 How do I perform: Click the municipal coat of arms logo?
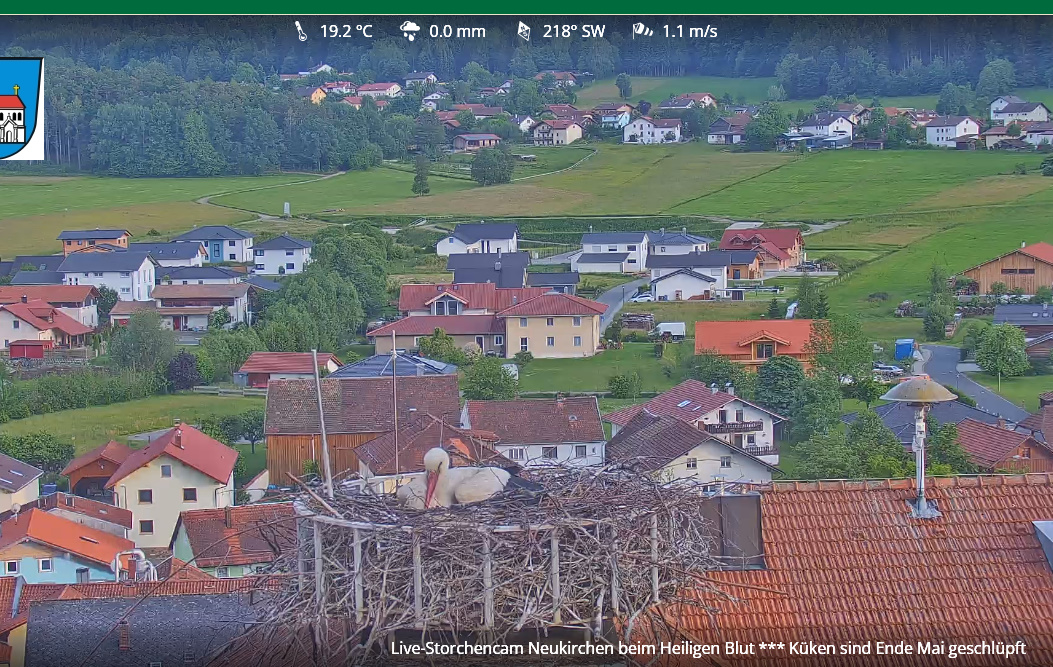point(21,108)
